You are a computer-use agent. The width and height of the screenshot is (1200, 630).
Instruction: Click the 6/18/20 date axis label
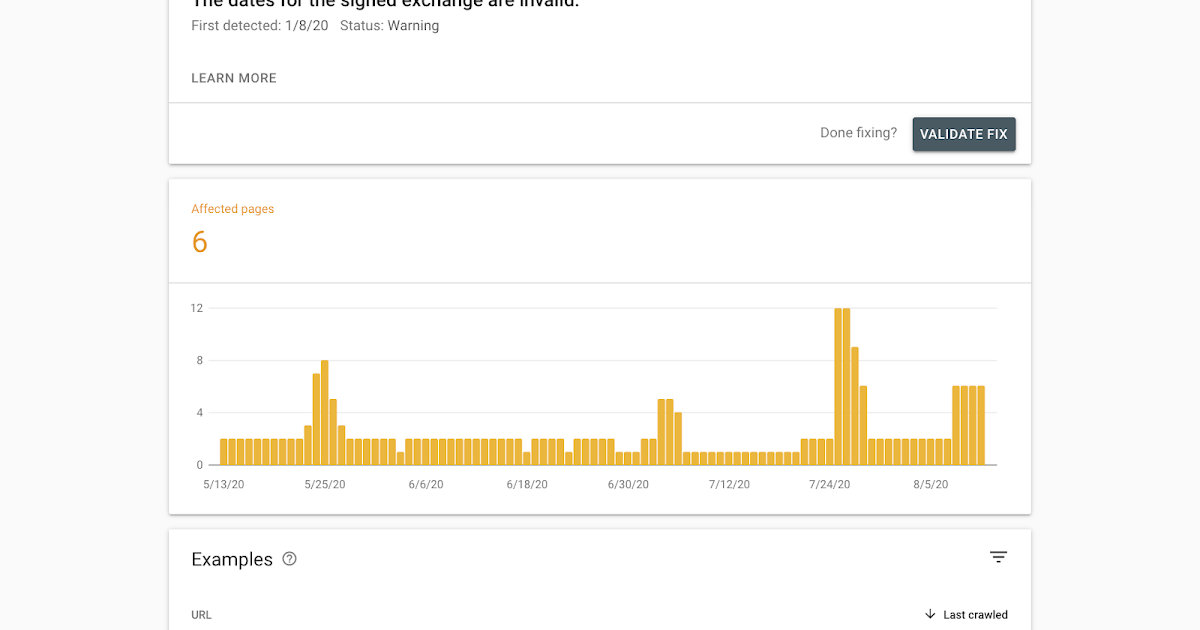[527, 484]
